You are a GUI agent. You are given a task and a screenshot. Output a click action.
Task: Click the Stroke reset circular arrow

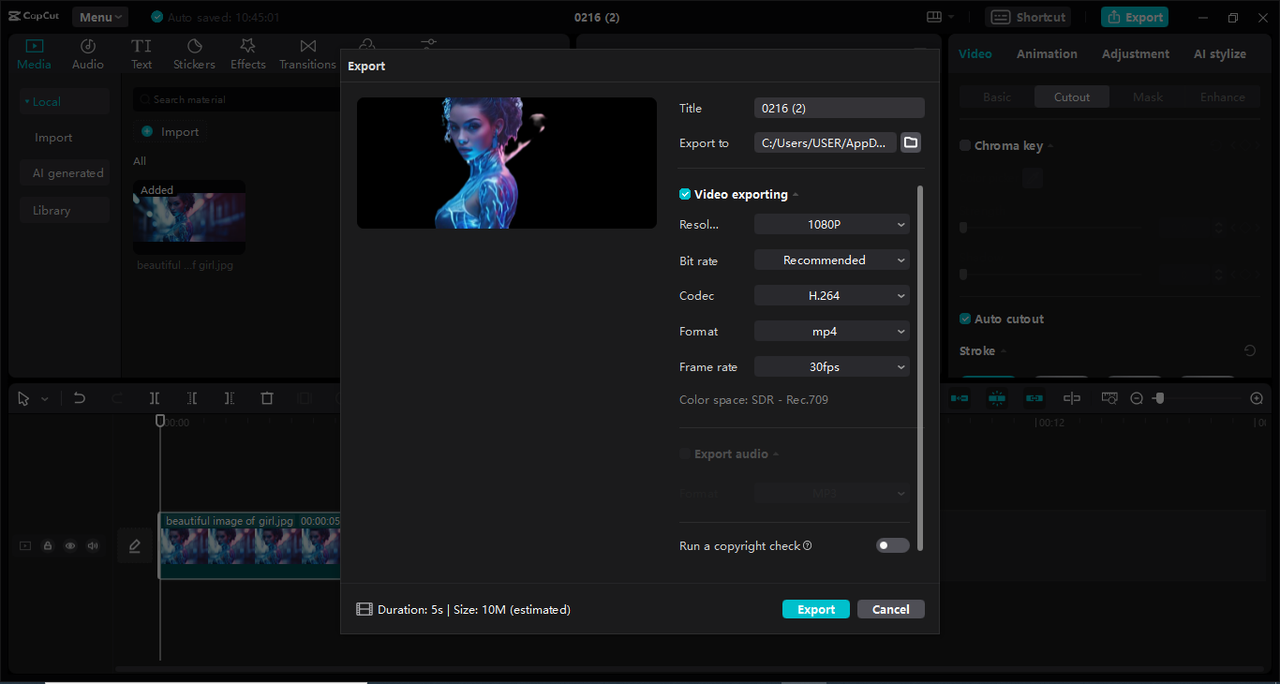coord(1250,351)
